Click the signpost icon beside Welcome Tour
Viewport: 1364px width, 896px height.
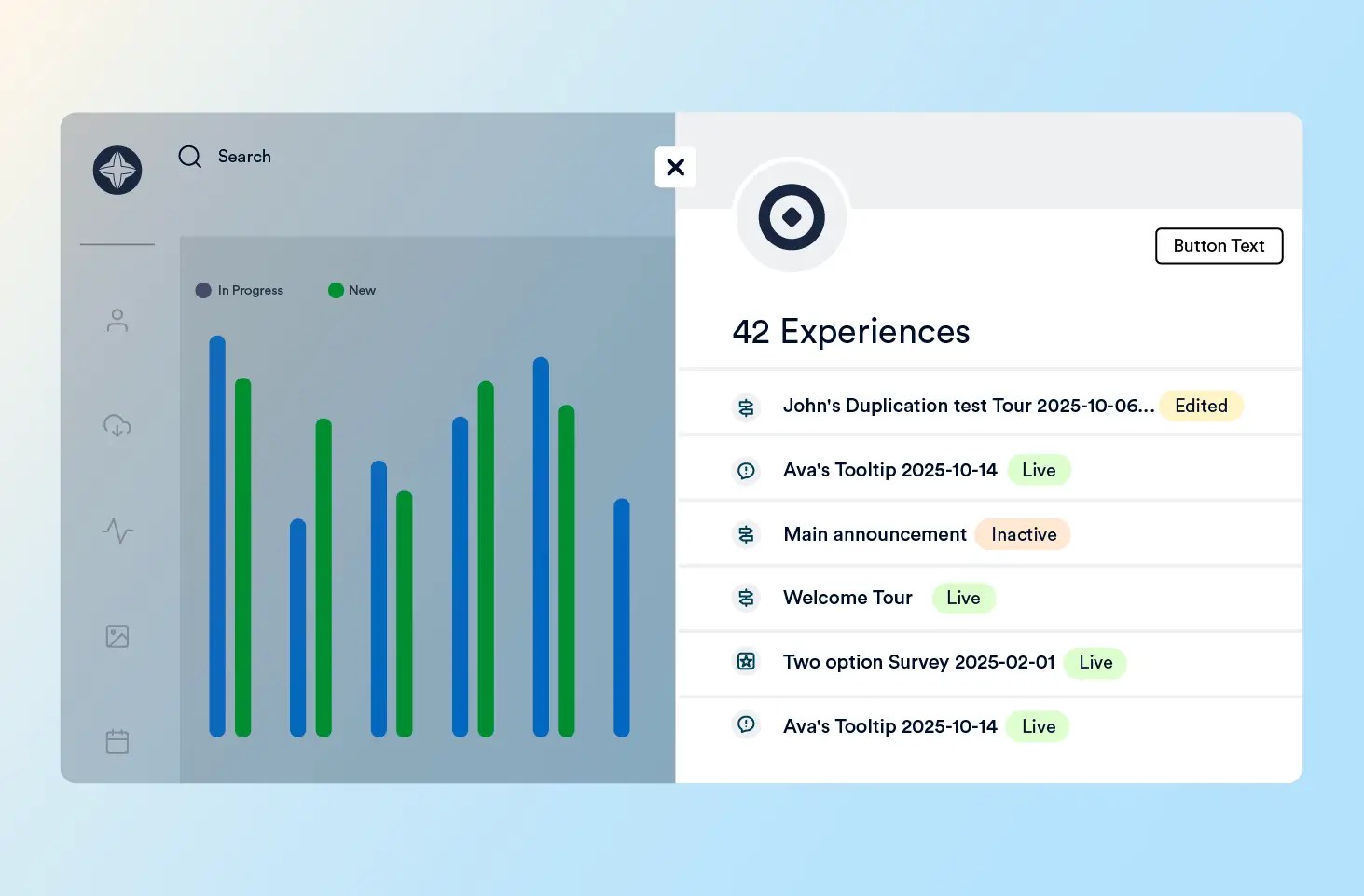point(746,598)
